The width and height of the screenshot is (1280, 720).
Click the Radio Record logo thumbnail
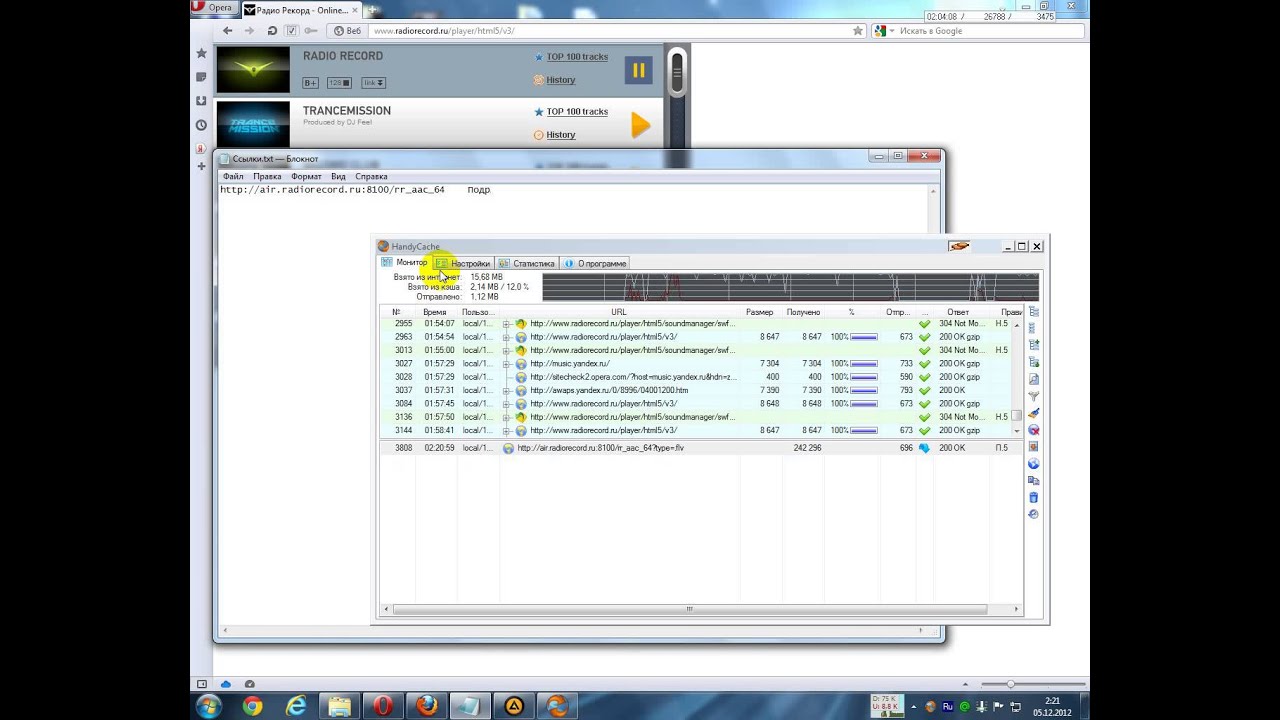tap(253, 70)
